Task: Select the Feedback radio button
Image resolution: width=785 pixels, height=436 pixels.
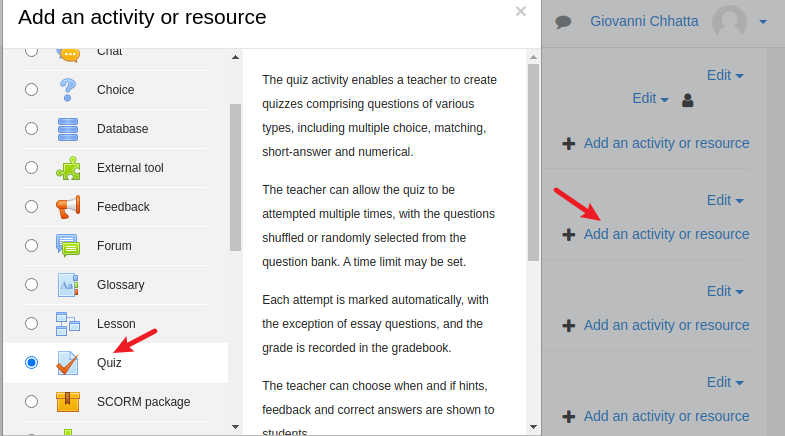Action: click(x=32, y=207)
